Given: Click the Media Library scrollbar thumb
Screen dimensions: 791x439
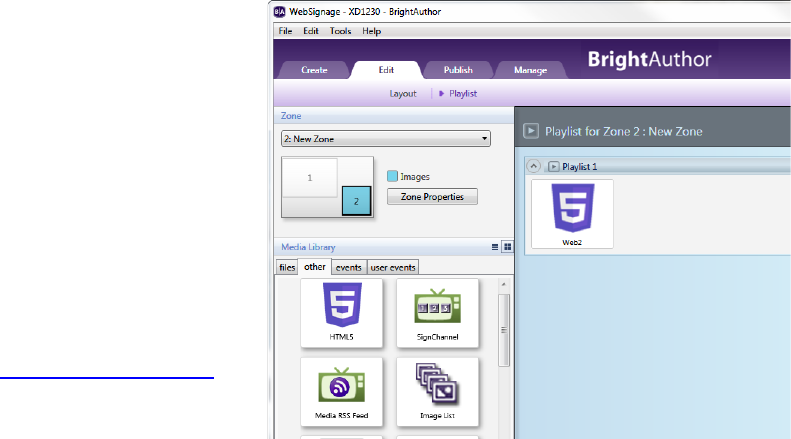Looking at the screenshot, I should (x=503, y=330).
